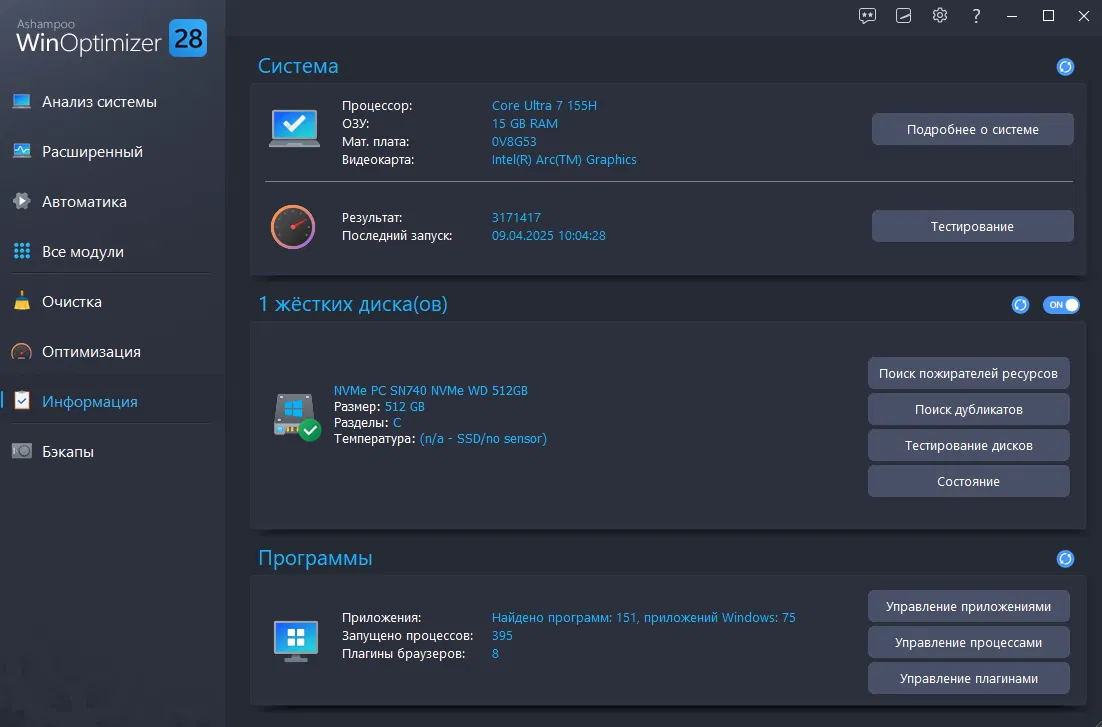This screenshot has width=1102, height=727.
Task: Open settings via the gear icon
Action: pos(940,15)
